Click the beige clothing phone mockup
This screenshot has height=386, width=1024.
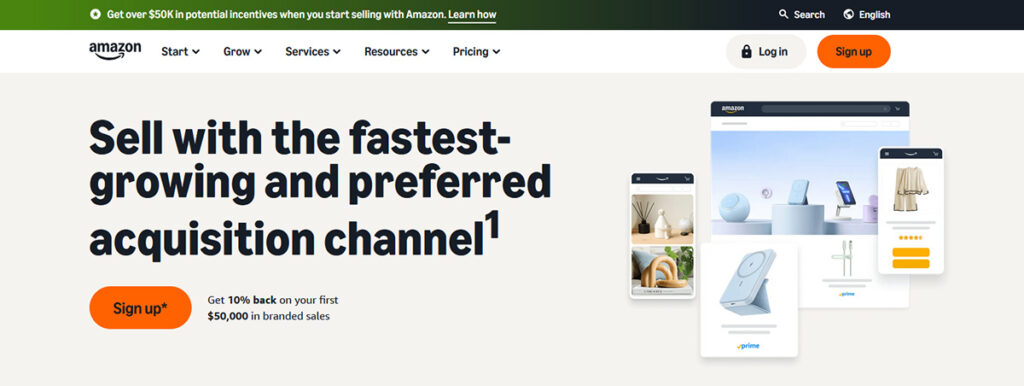pyautogui.click(x=911, y=210)
